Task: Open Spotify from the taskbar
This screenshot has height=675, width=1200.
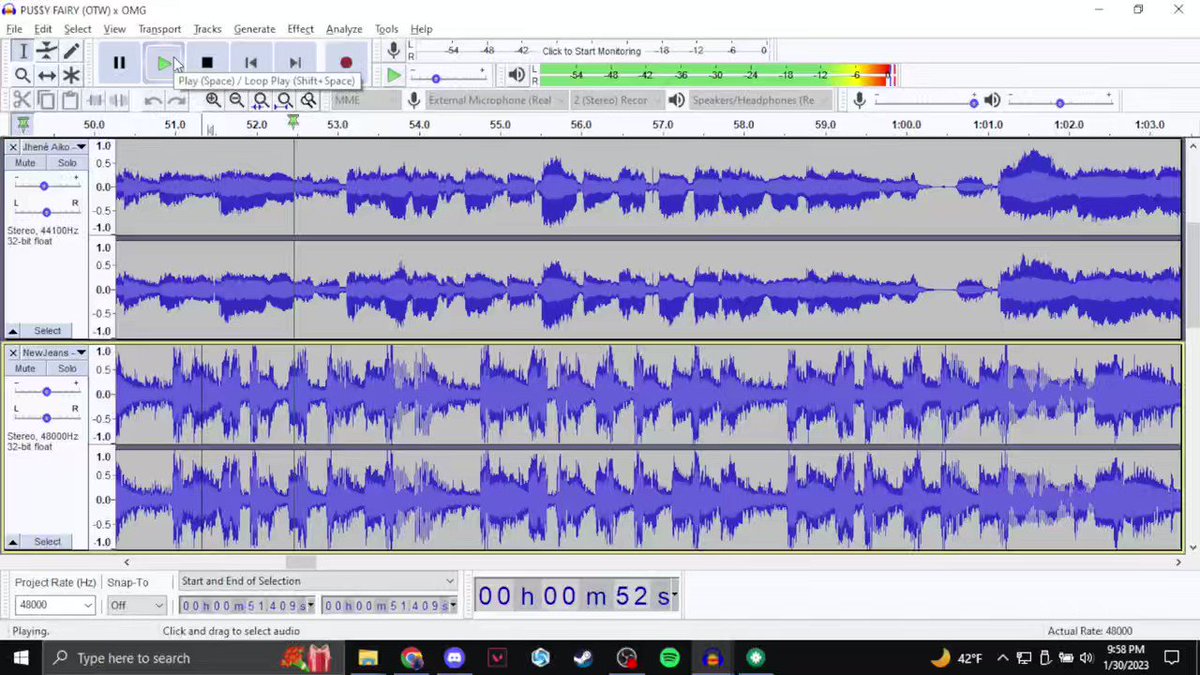Action: [669, 658]
